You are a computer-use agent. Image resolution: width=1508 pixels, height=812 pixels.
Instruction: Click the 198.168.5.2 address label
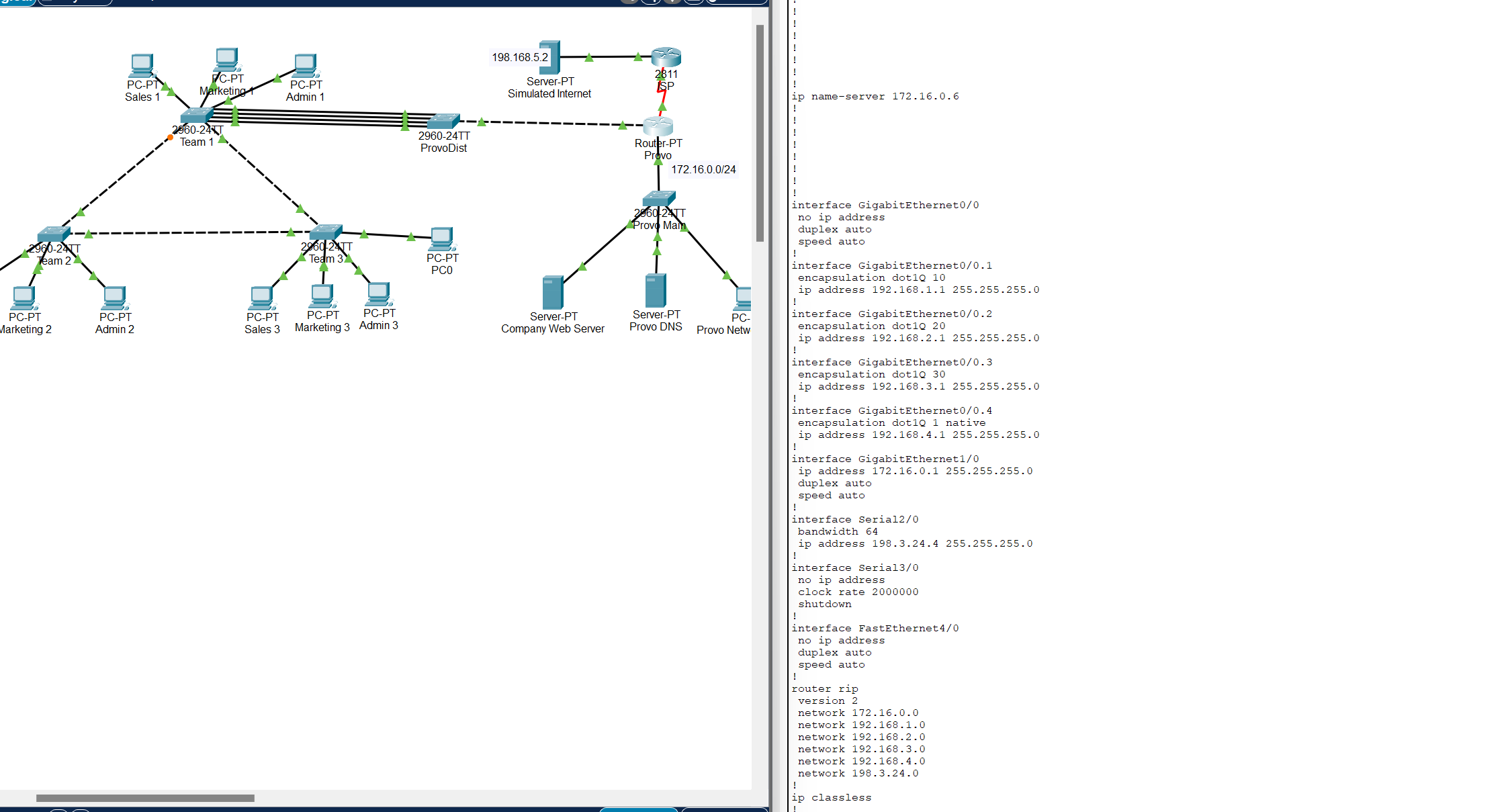520,57
